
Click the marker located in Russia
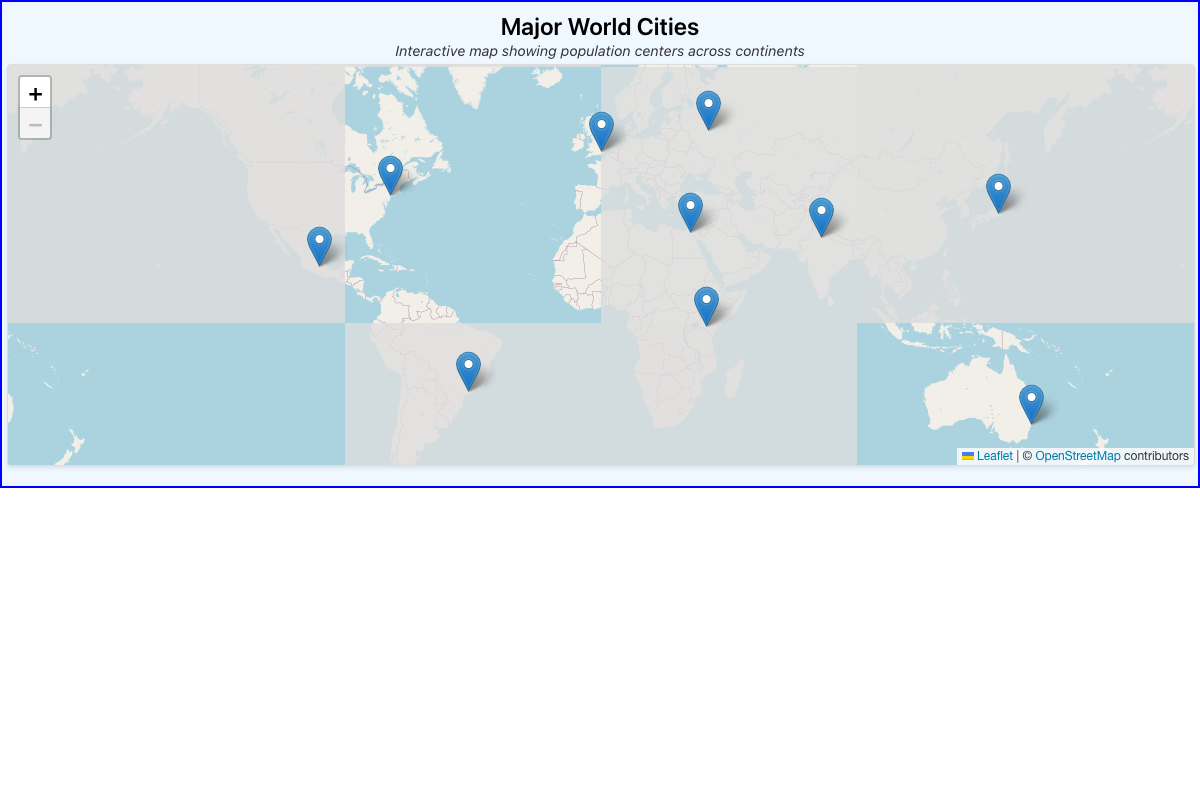708,109
